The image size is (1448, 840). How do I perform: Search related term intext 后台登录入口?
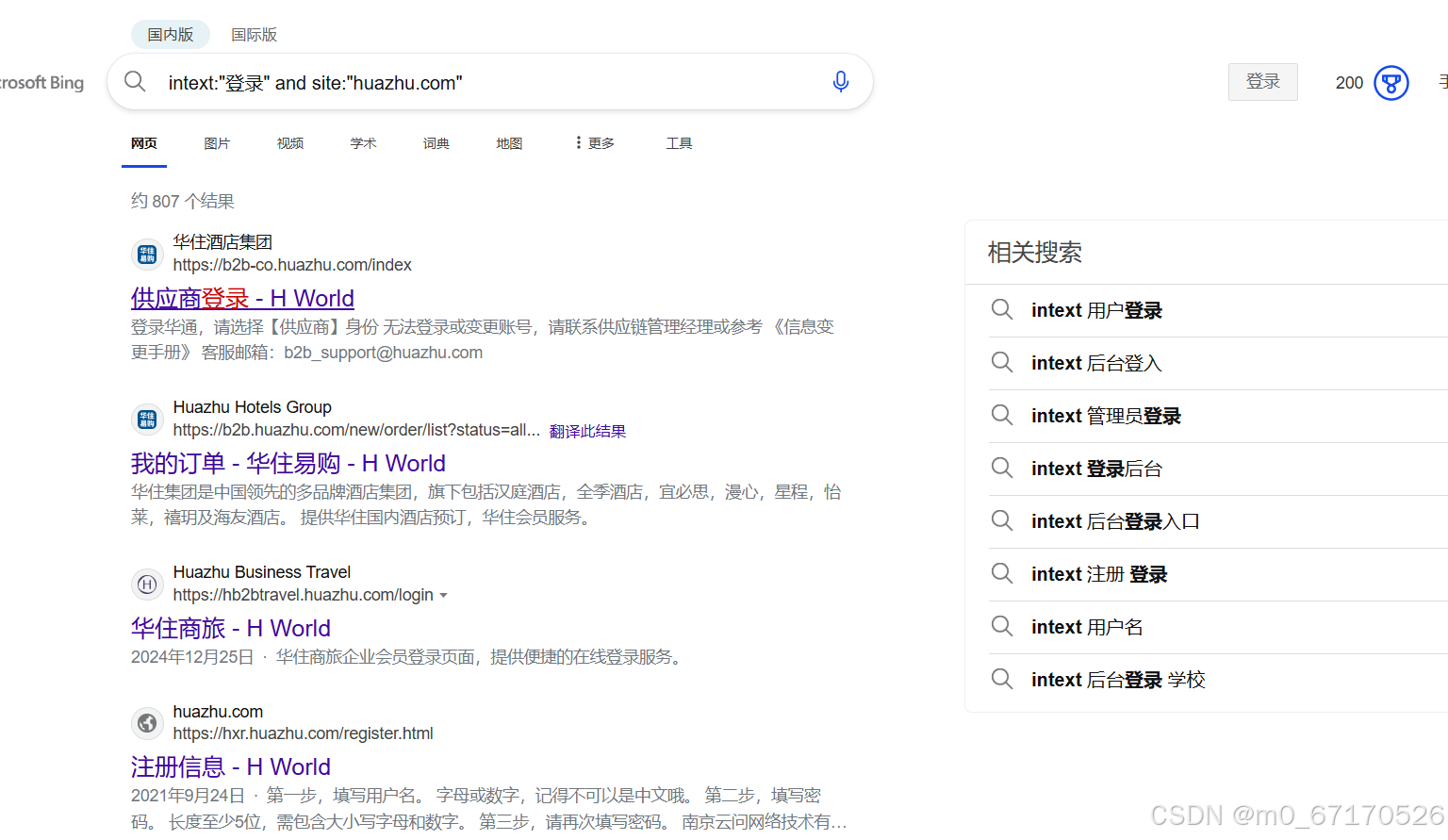point(1115,521)
